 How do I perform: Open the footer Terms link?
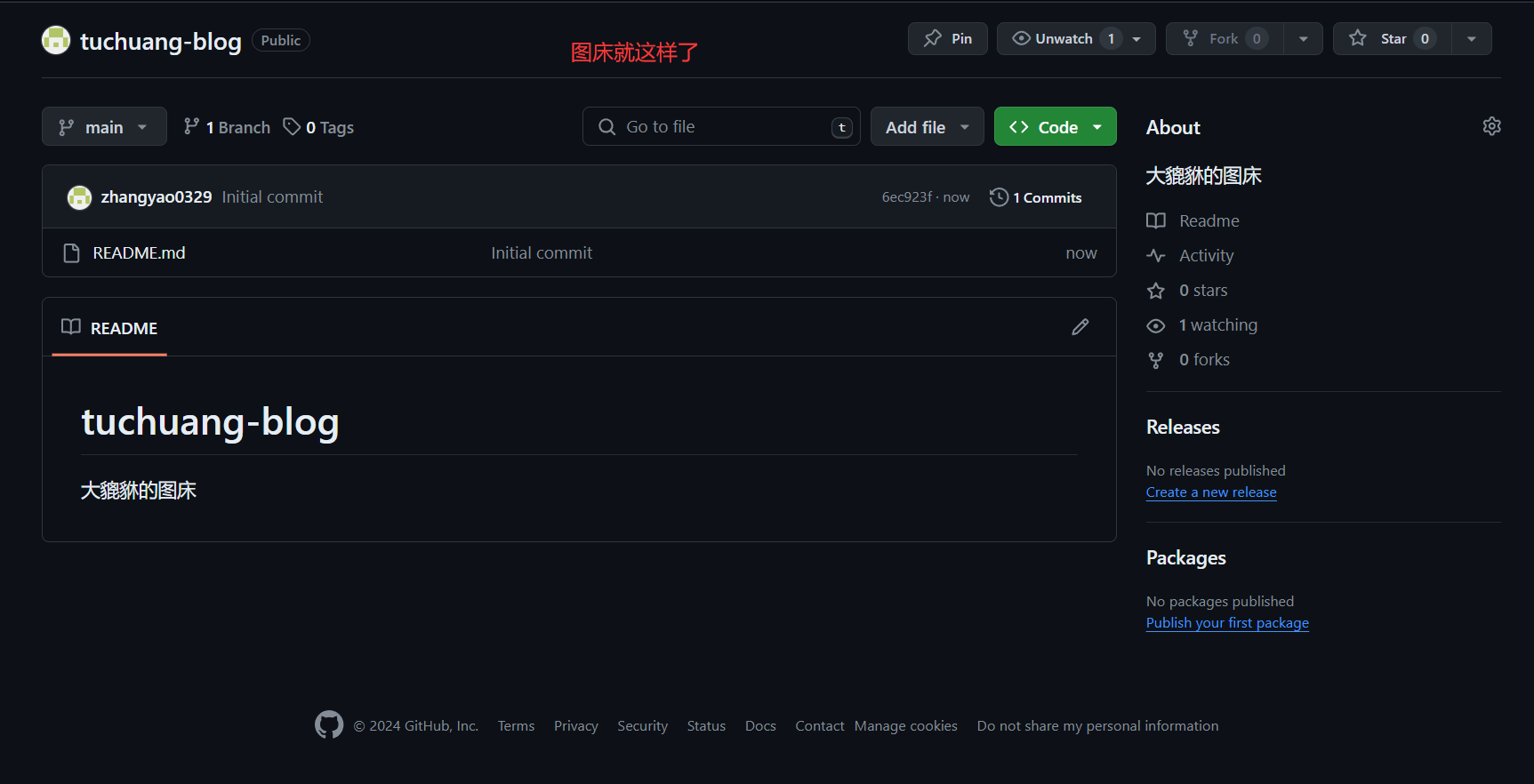[x=516, y=726]
